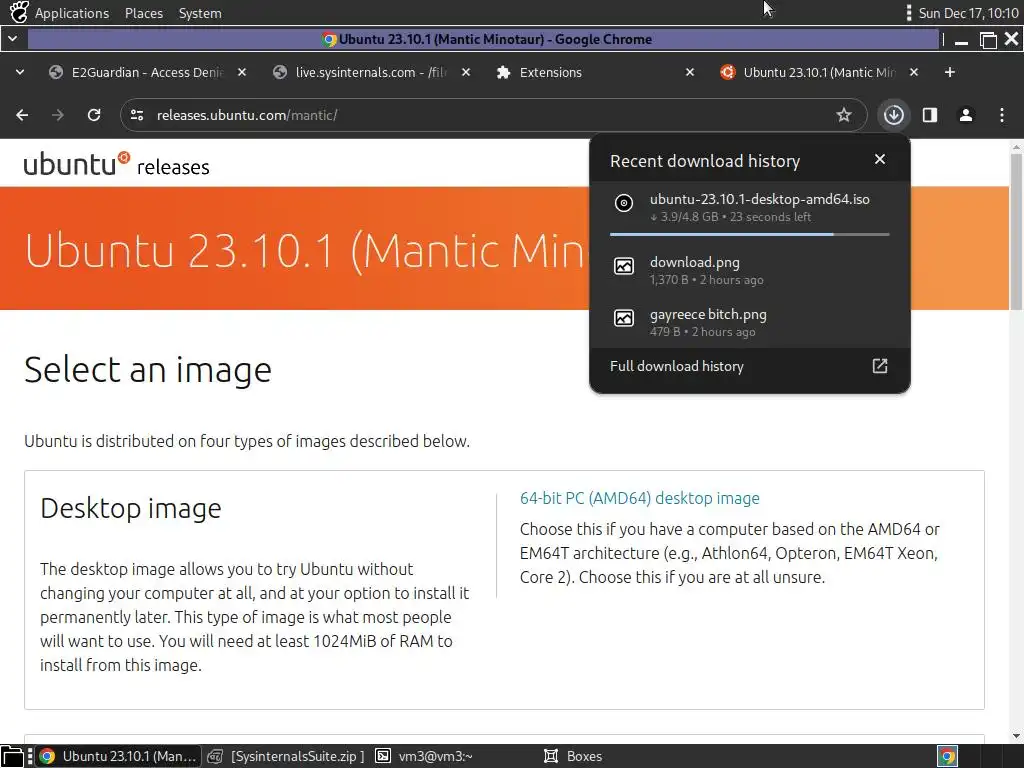This screenshot has width=1024, height=768.
Task: Click the ubuntu releases logo
Action: [116, 165]
